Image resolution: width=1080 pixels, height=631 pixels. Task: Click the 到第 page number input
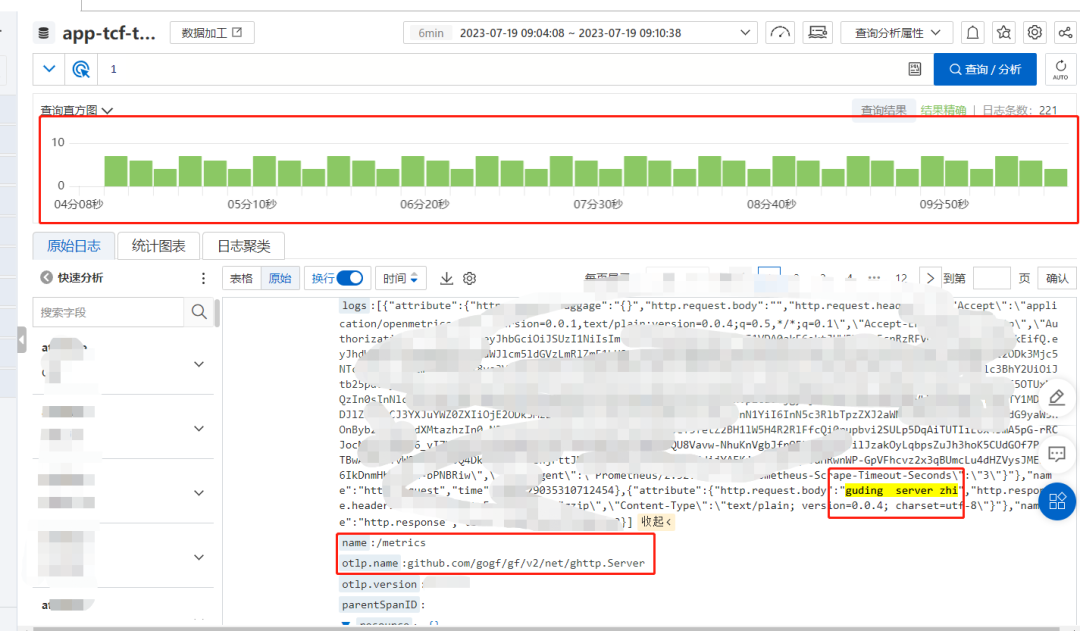click(992, 278)
